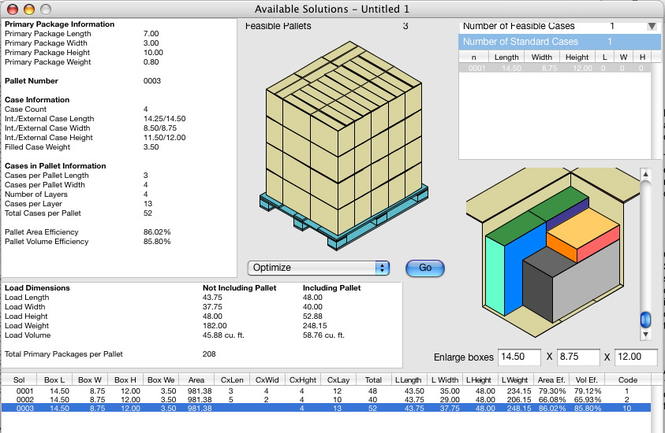Click the Pallet Volume Efficiency value 85.80%
This screenshot has height=433, width=665.
(x=157, y=241)
